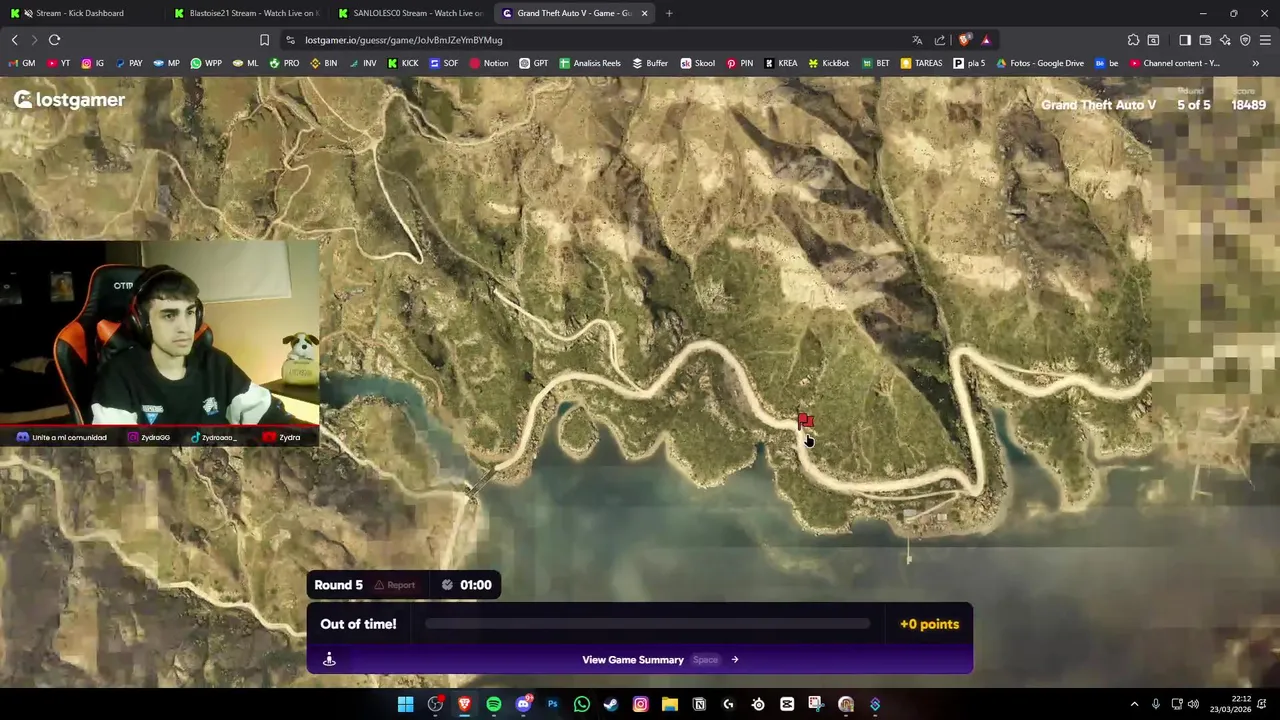Image resolution: width=1280 pixels, height=720 pixels.
Task: Click the Brave Rewards triangle icon
Action: [986, 40]
